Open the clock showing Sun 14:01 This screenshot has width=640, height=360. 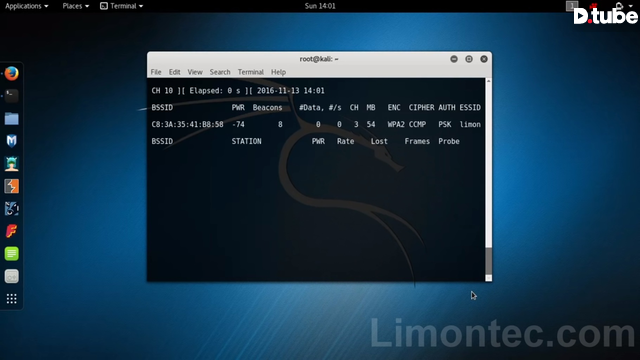[x=320, y=6]
